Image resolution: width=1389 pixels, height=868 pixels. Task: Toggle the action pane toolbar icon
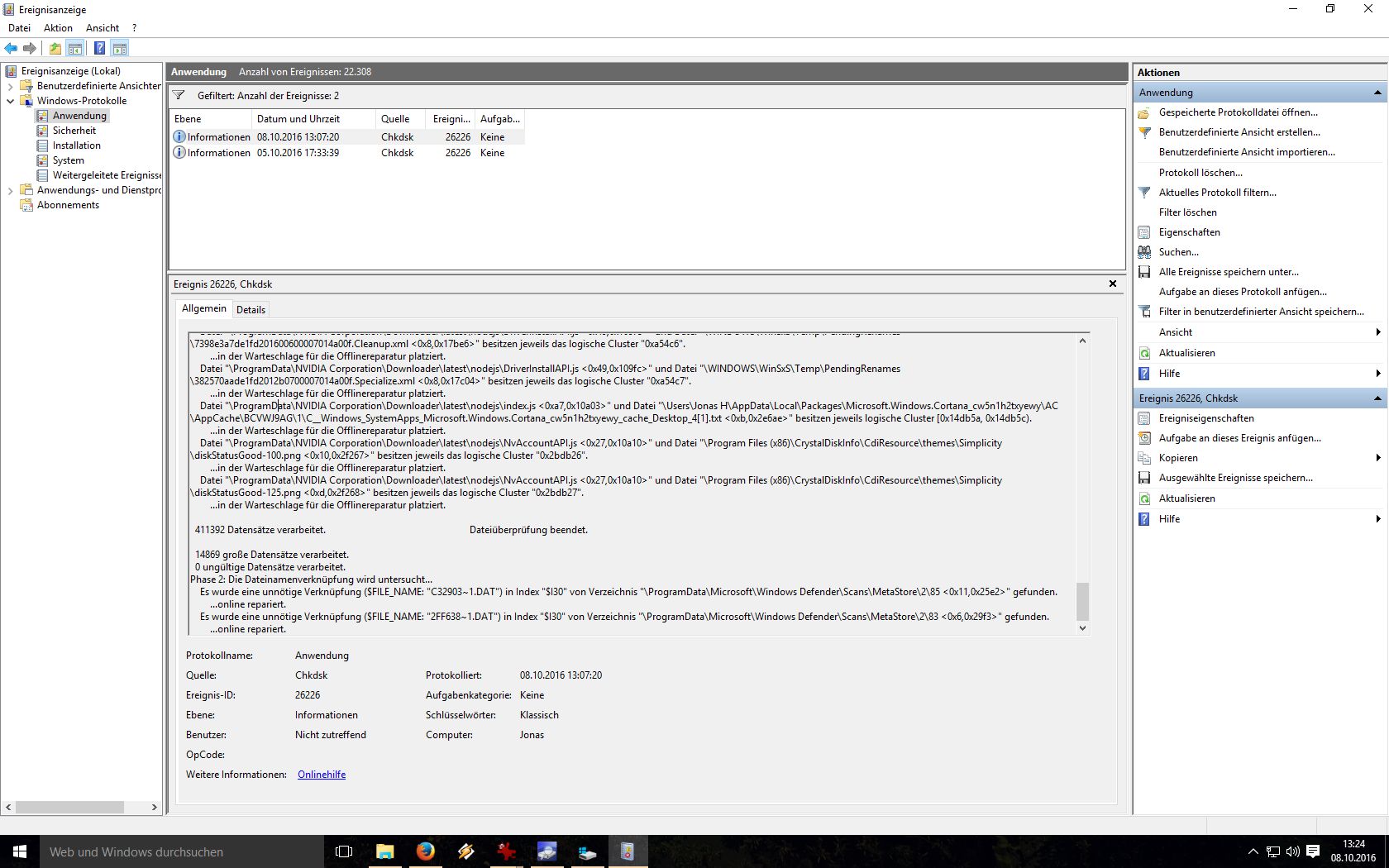(x=120, y=49)
